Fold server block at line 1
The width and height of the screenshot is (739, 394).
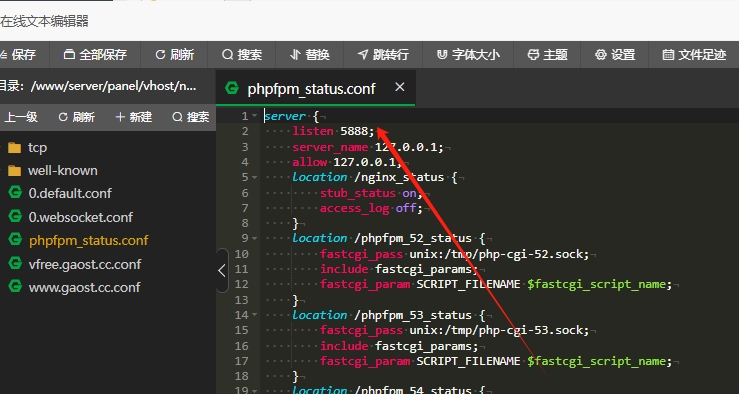coord(255,116)
